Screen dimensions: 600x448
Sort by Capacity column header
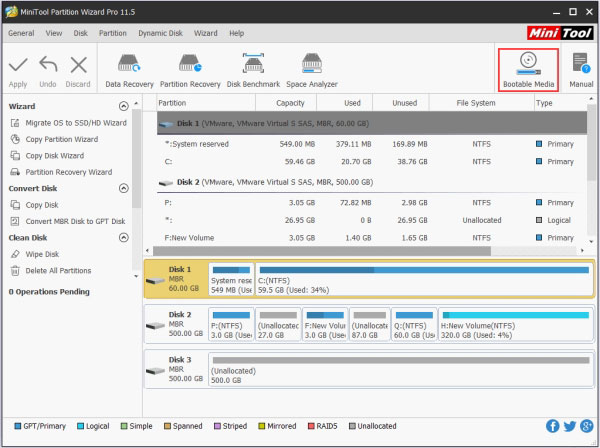(286, 103)
